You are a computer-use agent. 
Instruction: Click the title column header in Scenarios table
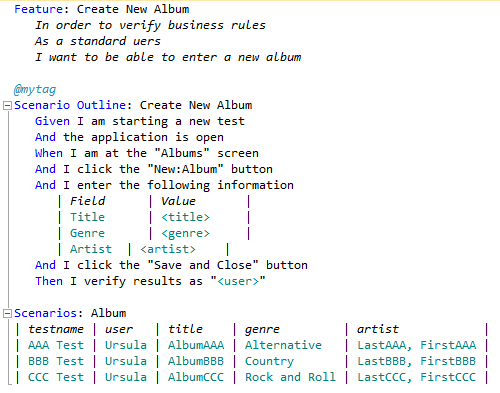pyautogui.click(x=185, y=329)
